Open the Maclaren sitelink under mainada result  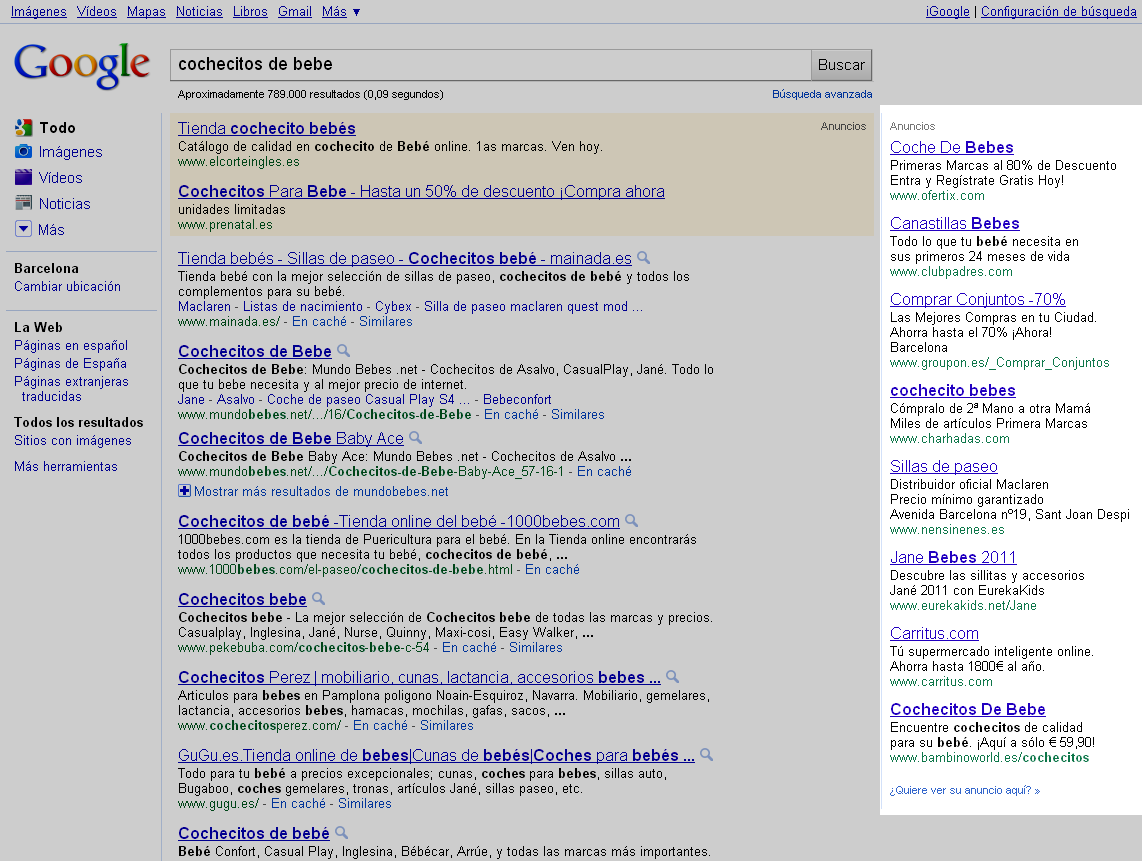tap(204, 307)
